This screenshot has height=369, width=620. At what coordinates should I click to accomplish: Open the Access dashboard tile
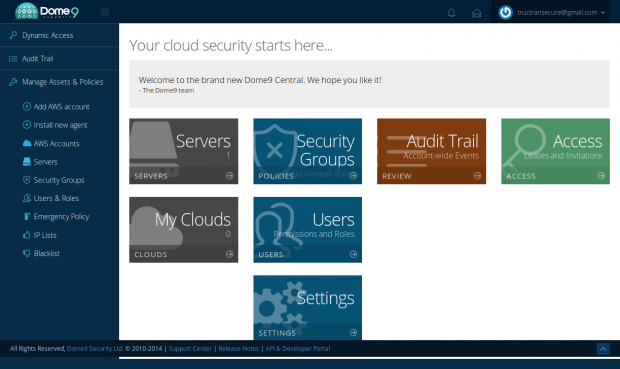tap(556, 151)
